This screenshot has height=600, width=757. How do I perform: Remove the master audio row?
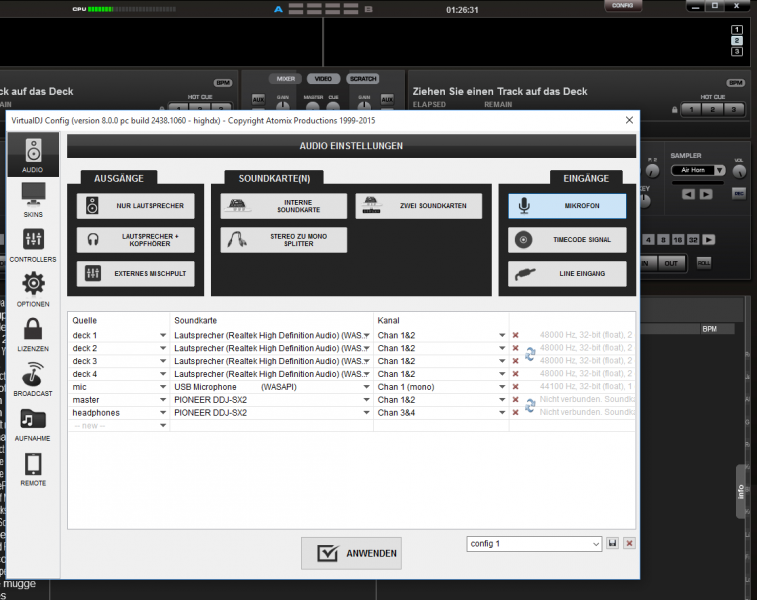[516, 400]
